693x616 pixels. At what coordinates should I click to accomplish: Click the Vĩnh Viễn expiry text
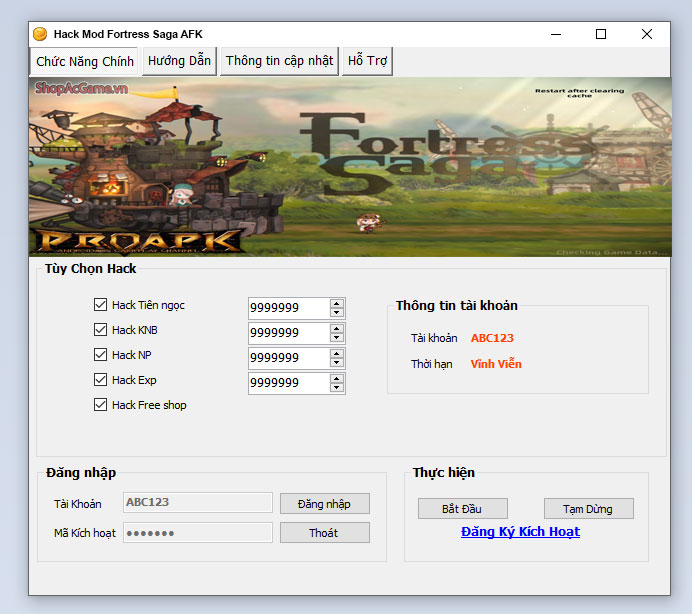[496, 364]
